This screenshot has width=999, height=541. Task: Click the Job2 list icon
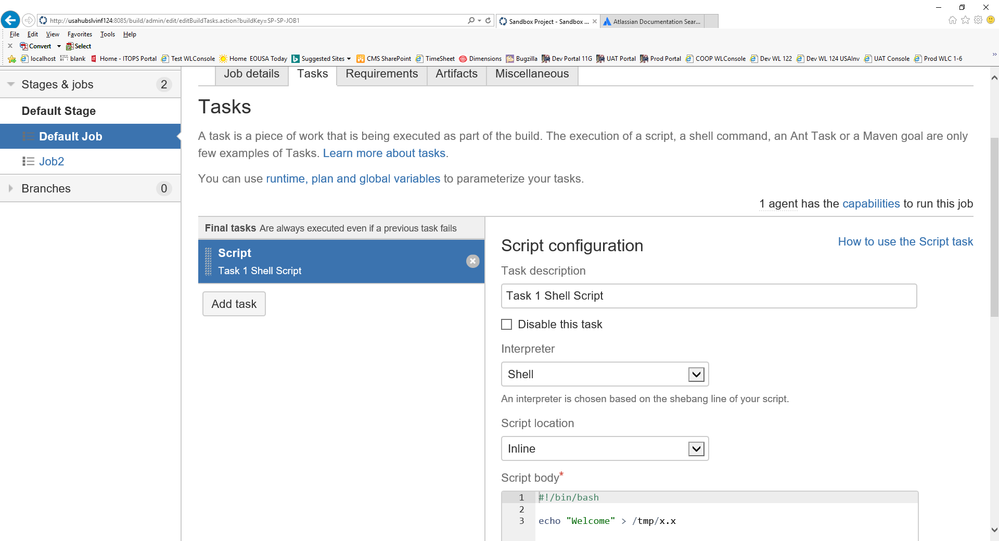[x=28, y=161]
